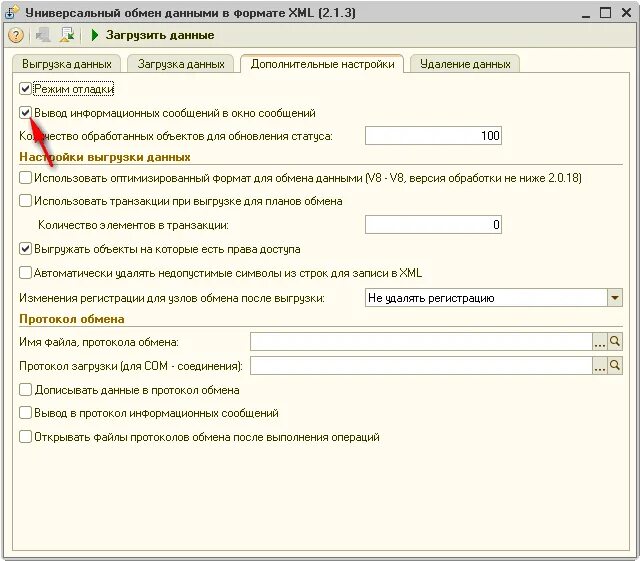
Task: Toggle Режим отладки checkbox
Action: (25, 89)
